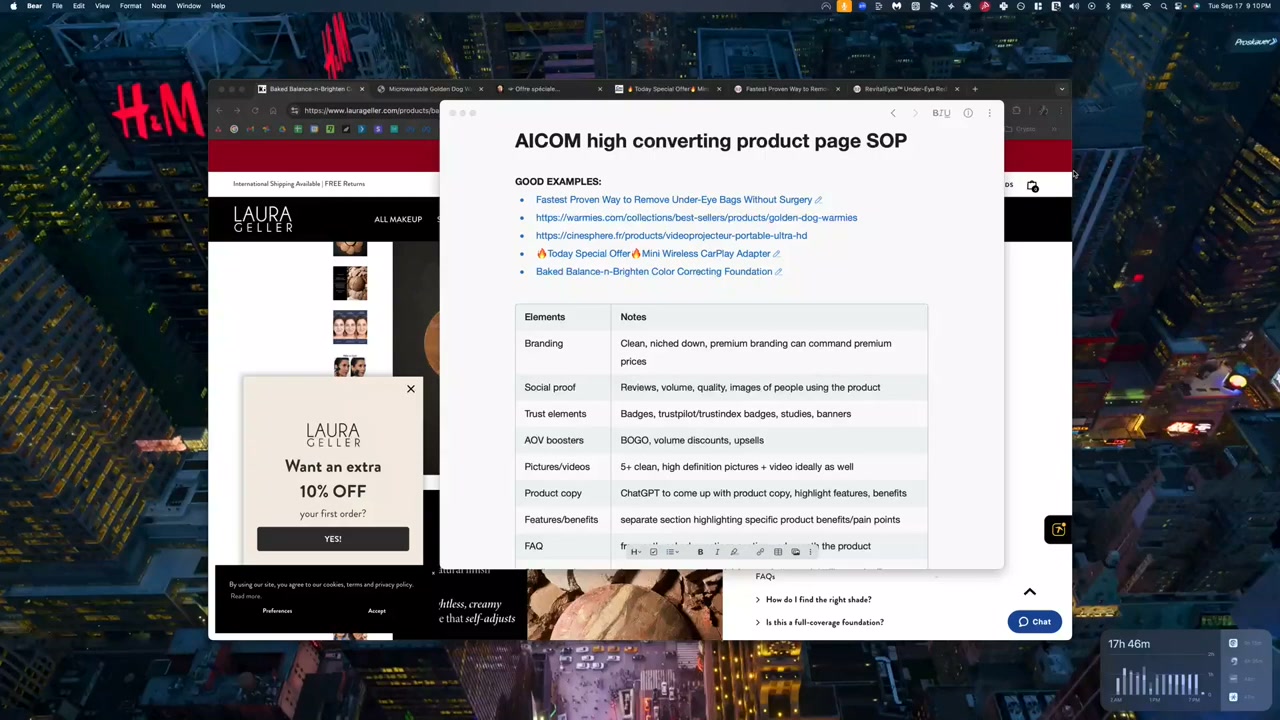The width and height of the screenshot is (1280, 720).
Task: Open a new browser tab with plus
Action: pos(975,89)
